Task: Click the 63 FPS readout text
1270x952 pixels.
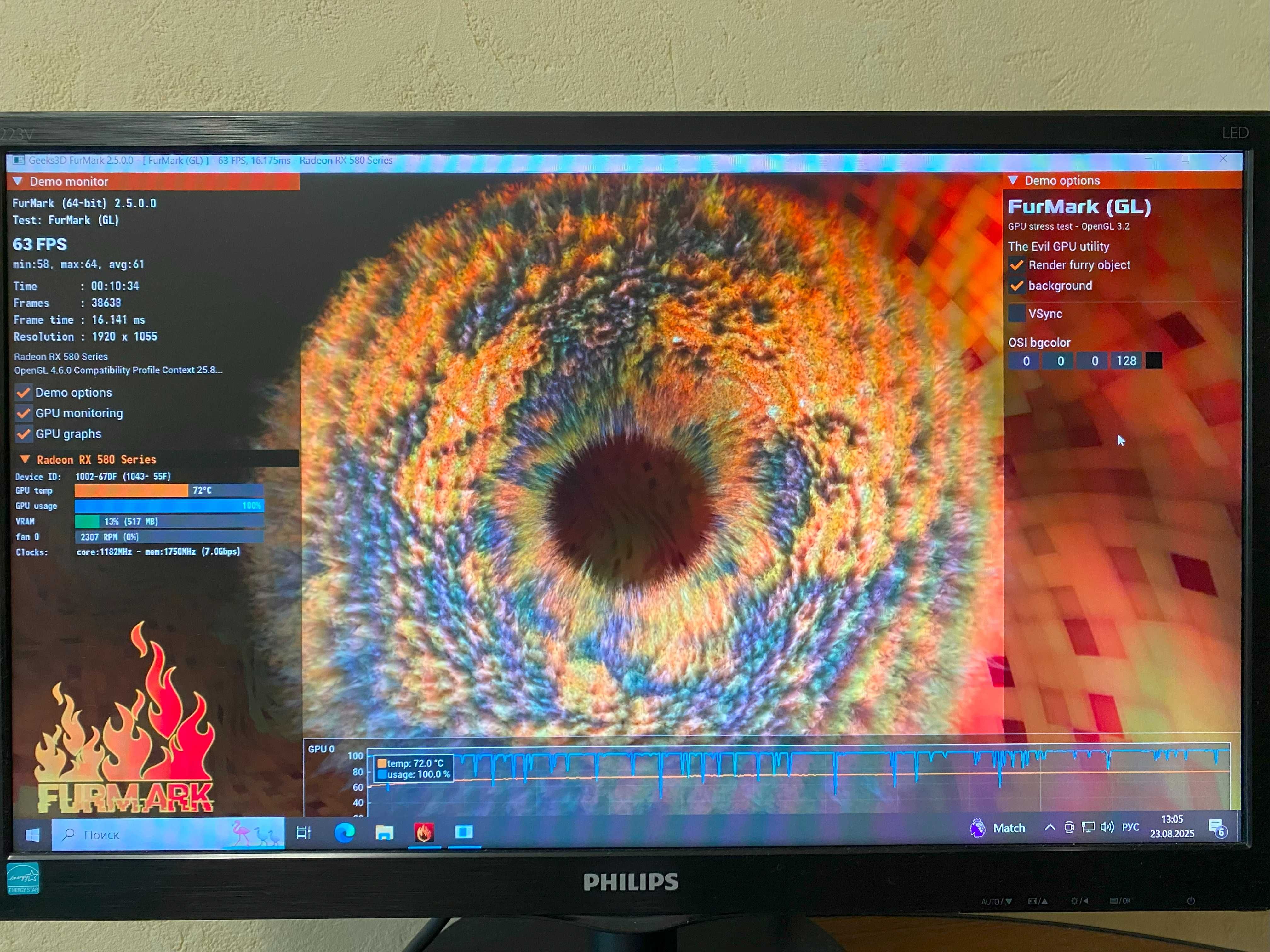Action: coord(40,245)
